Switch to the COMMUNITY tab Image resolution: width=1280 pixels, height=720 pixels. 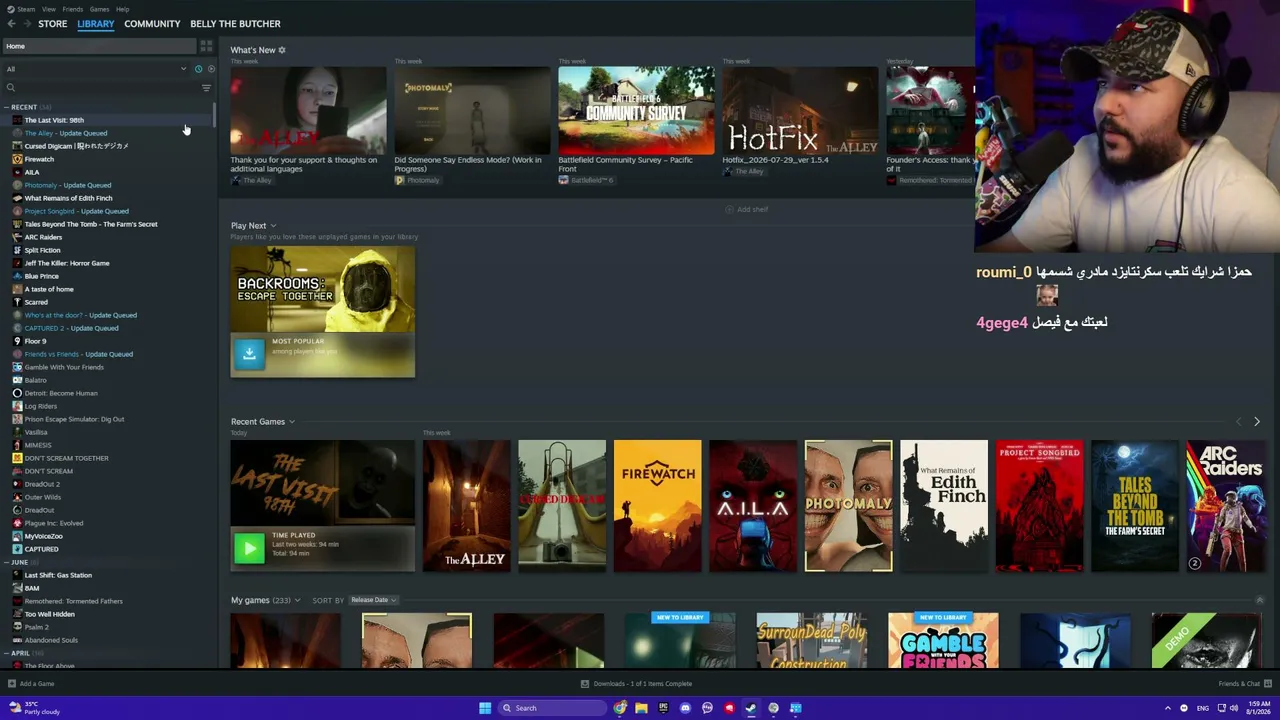pos(152,24)
